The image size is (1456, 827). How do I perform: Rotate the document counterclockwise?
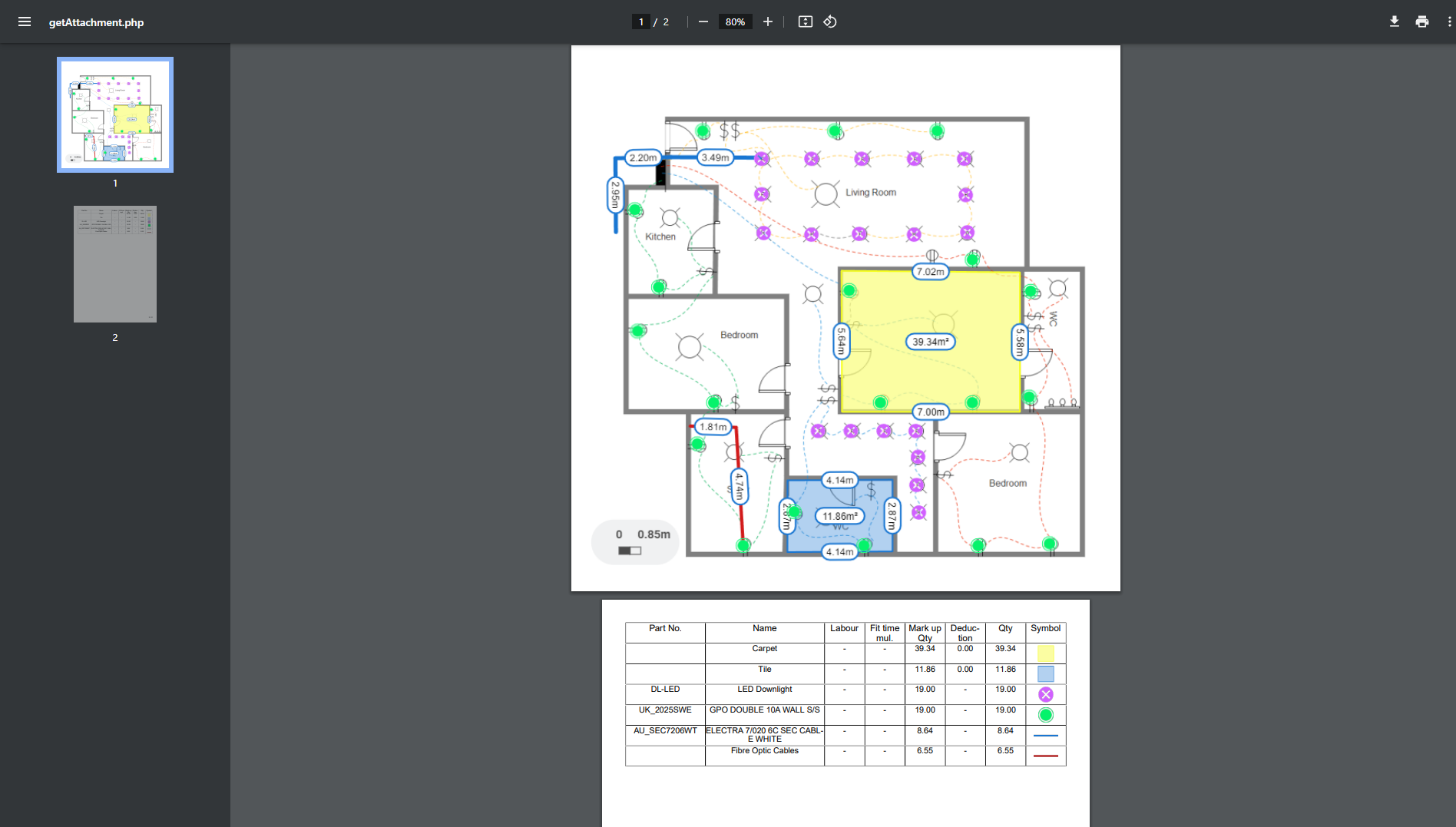[830, 22]
